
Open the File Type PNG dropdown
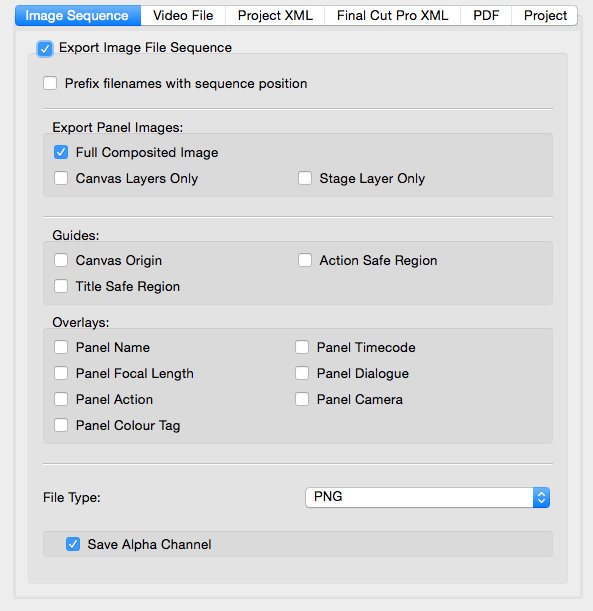click(x=427, y=497)
